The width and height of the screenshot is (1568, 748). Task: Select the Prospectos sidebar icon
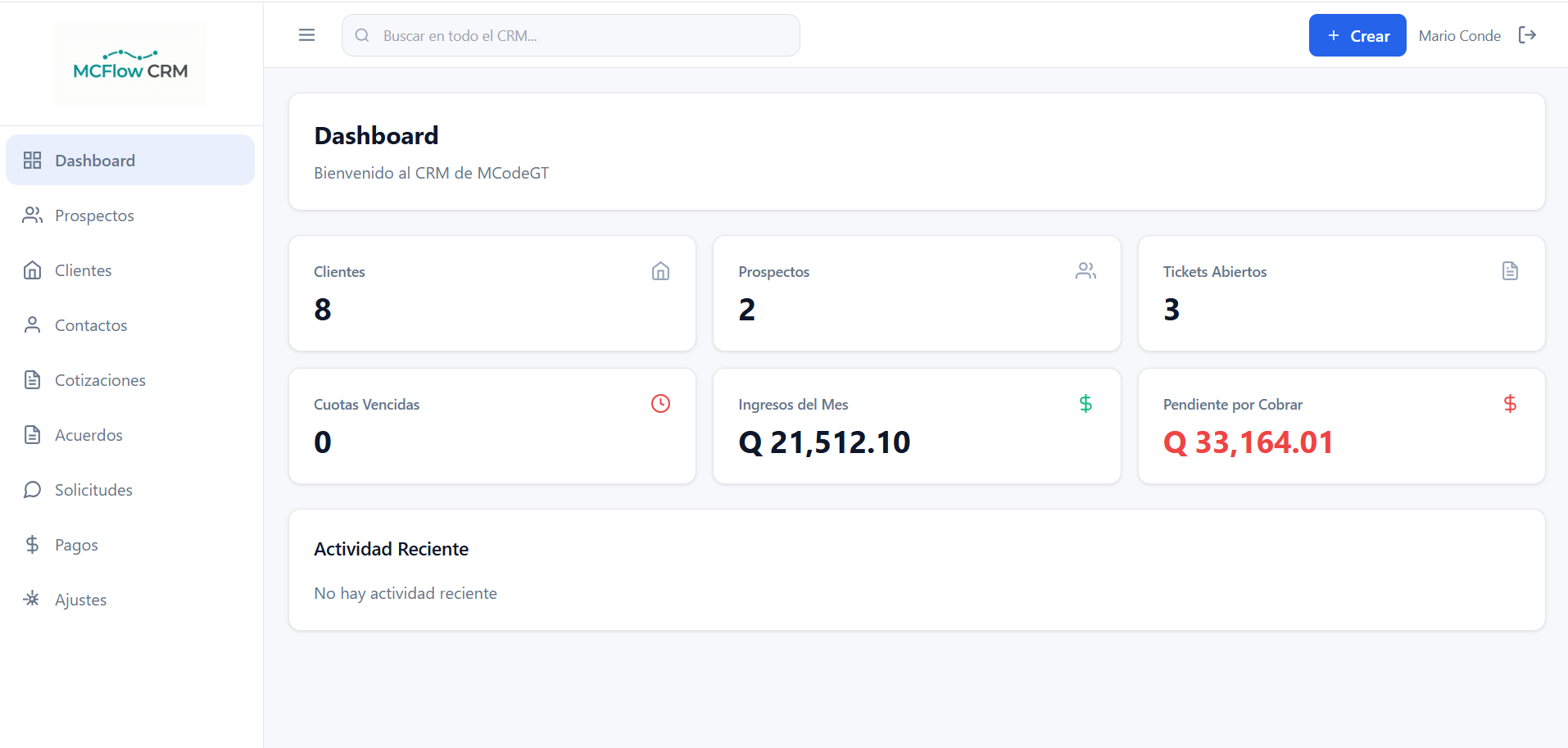(x=32, y=215)
